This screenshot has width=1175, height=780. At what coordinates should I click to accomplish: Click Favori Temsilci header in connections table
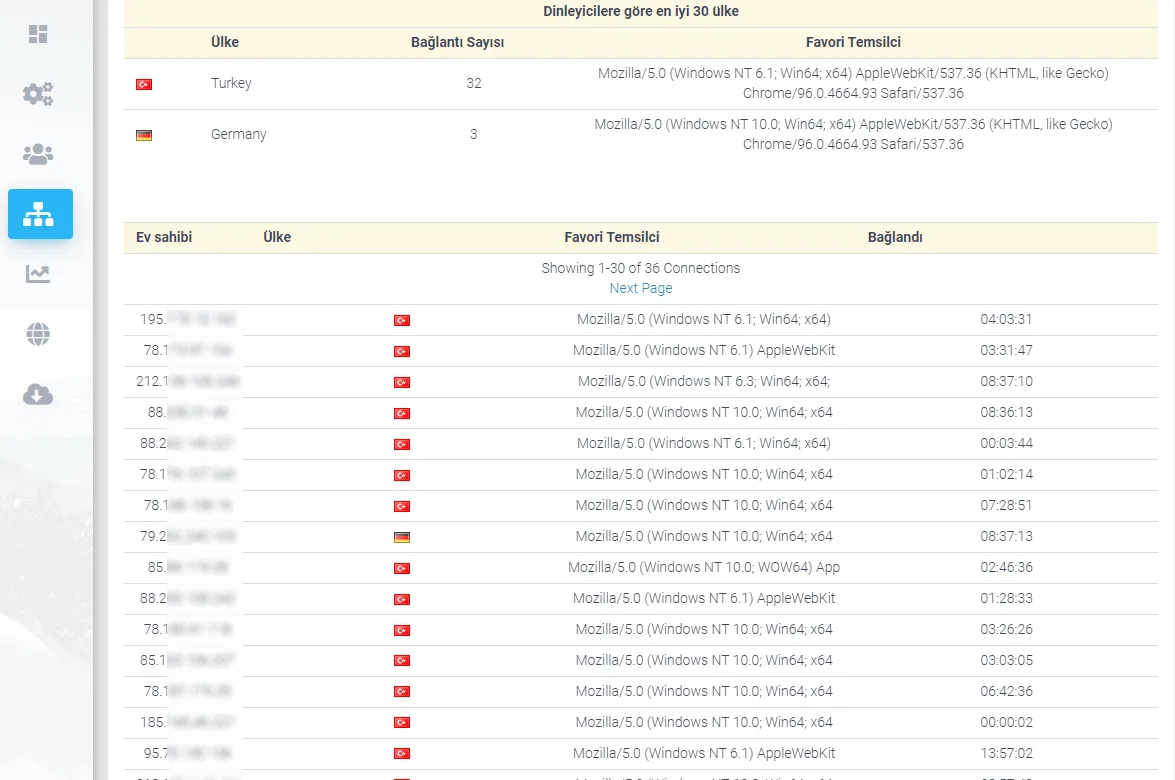pos(611,237)
